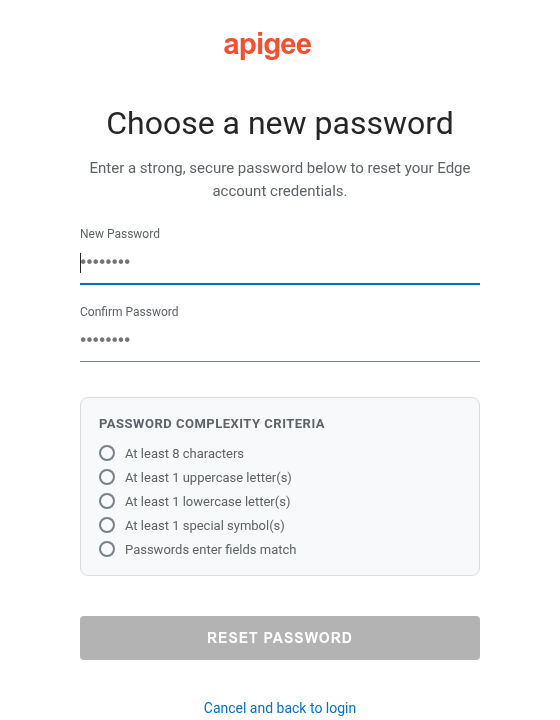Viewport: 560px width, 720px height.
Task: Open the Cancel and back to login link
Action: pos(280,708)
